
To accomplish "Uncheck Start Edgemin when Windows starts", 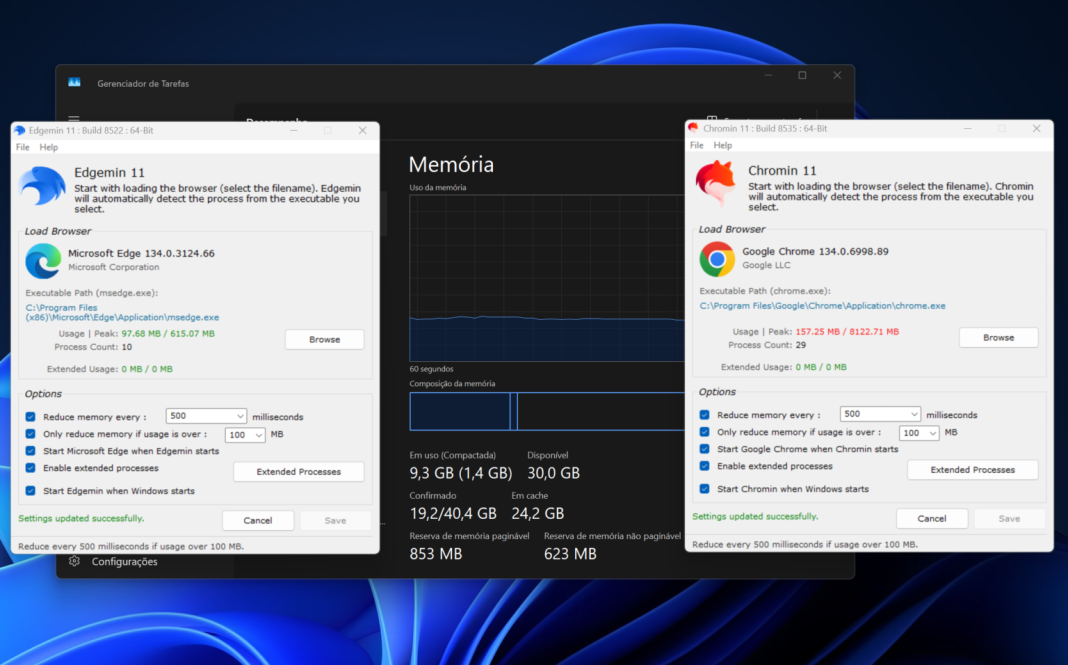I will point(31,491).
